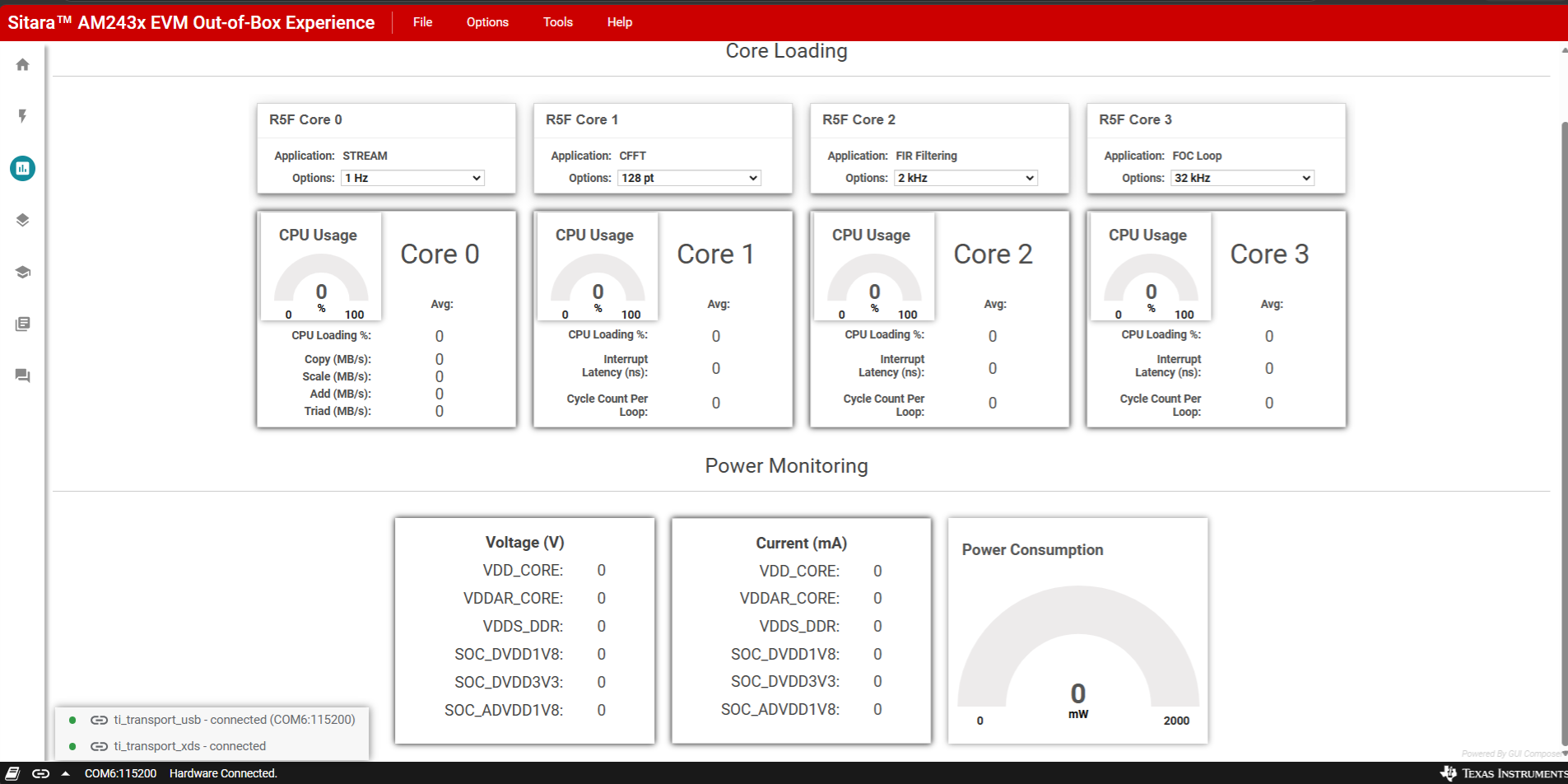This screenshot has height=784, width=1568.
Task: Open the CFFT 128 pt options dropdown
Action: pyautogui.click(x=689, y=178)
